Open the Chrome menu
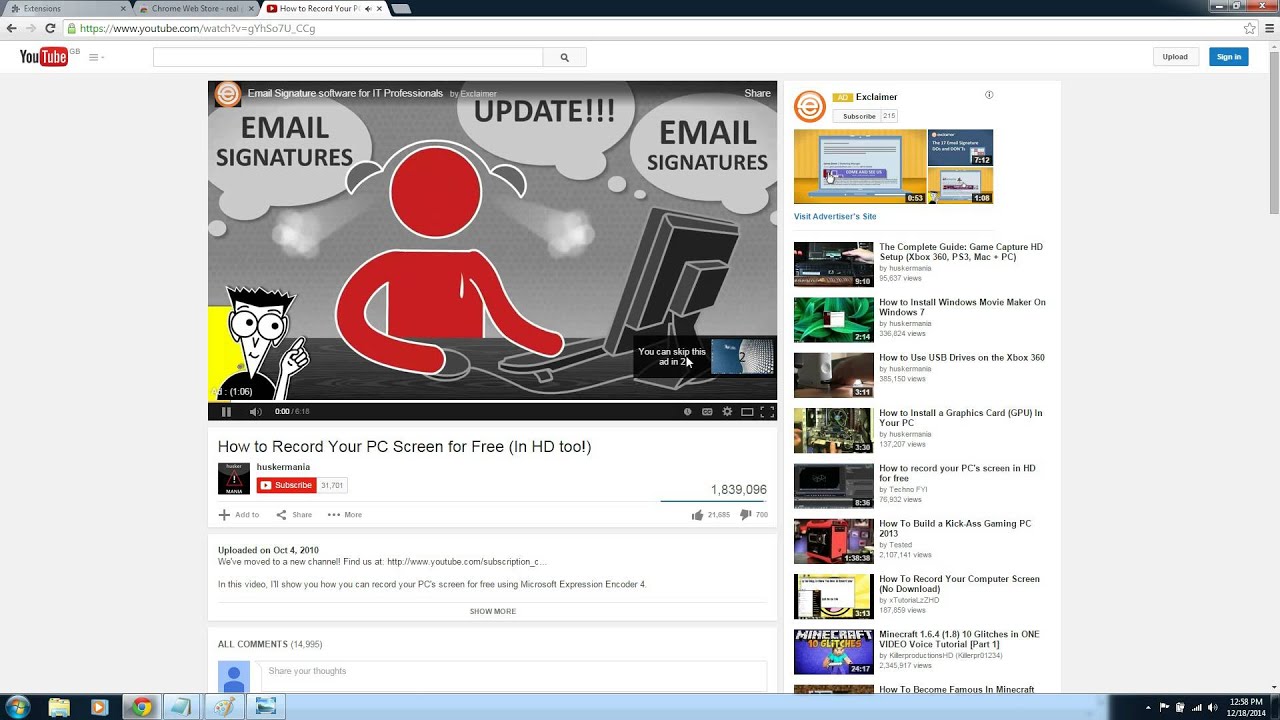The image size is (1280, 720). click(x=1270, y=28)
